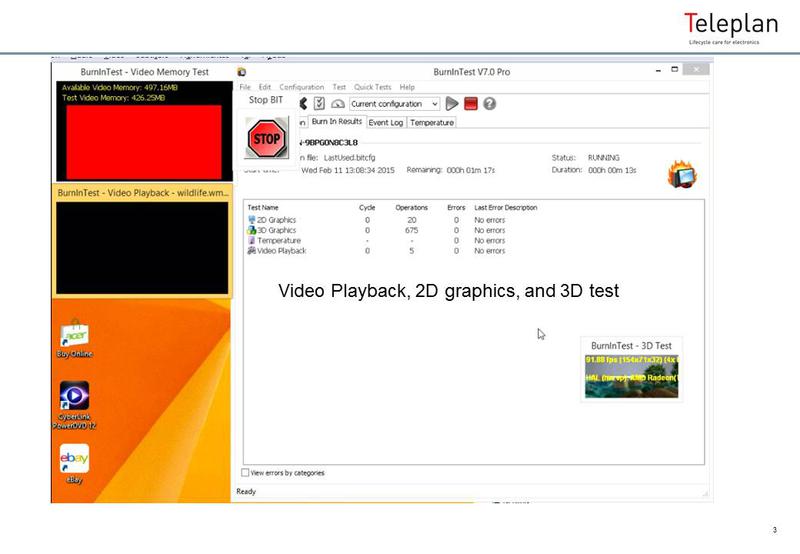
Task: Click the Remaining time value 000h 01m 17s
Action: point(470,170)
